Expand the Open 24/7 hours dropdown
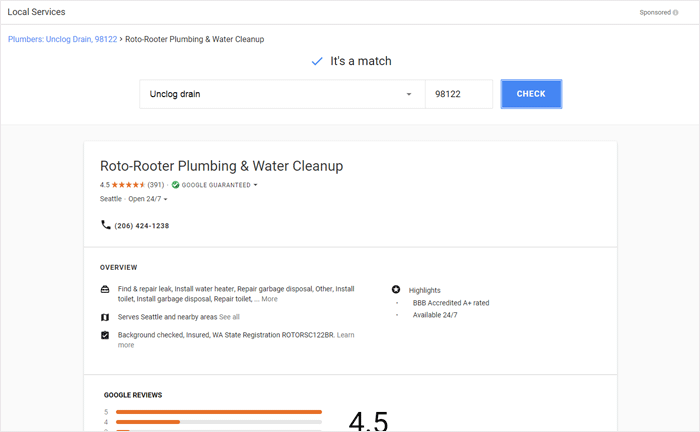The image size is (700, 432). 166,199
